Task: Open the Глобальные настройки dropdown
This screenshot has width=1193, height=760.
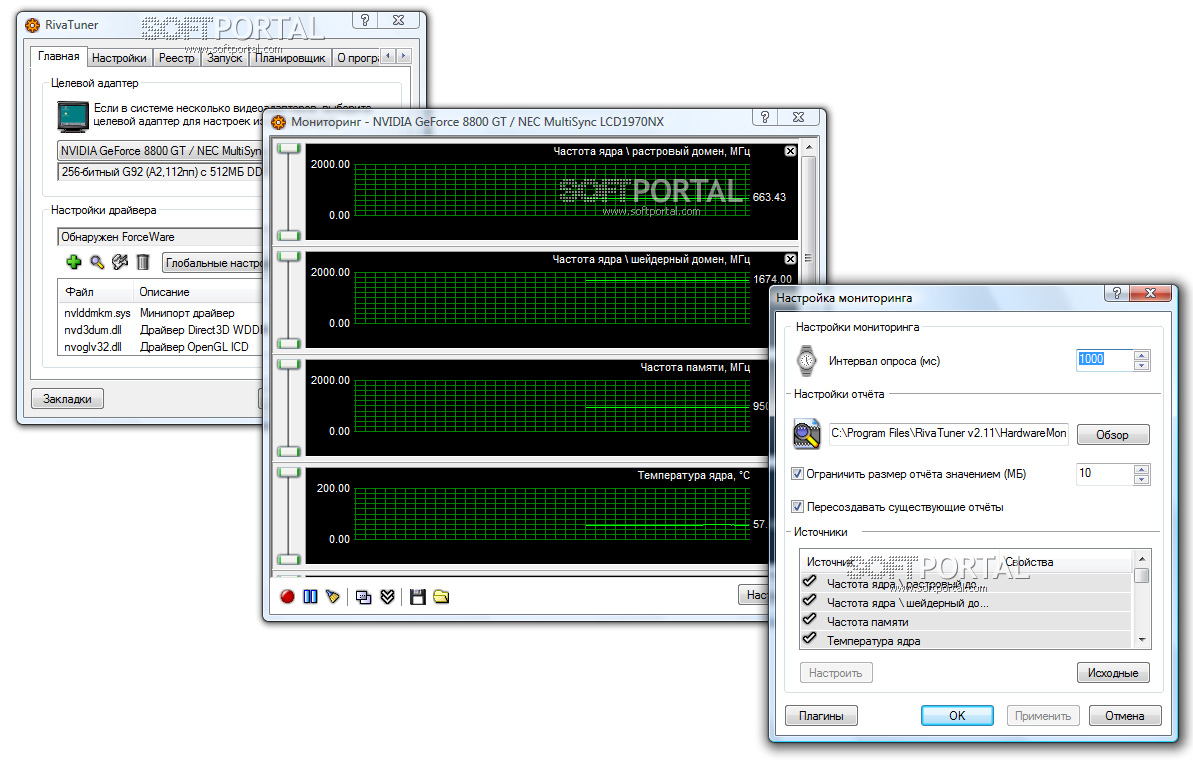Action: 212,262
